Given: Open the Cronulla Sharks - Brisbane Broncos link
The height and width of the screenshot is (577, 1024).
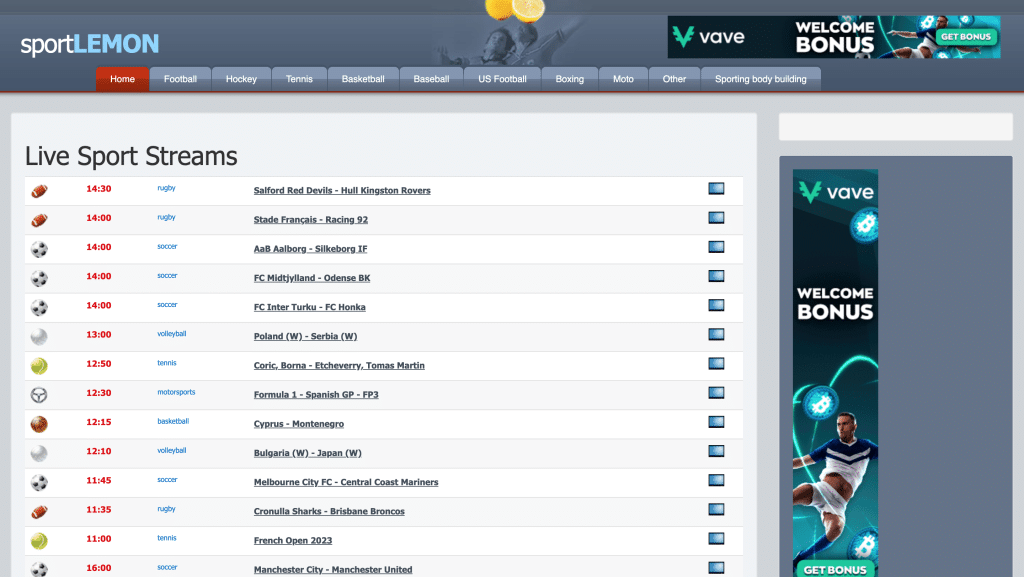Looking at the screenshot, I should (x=329, y=511).
